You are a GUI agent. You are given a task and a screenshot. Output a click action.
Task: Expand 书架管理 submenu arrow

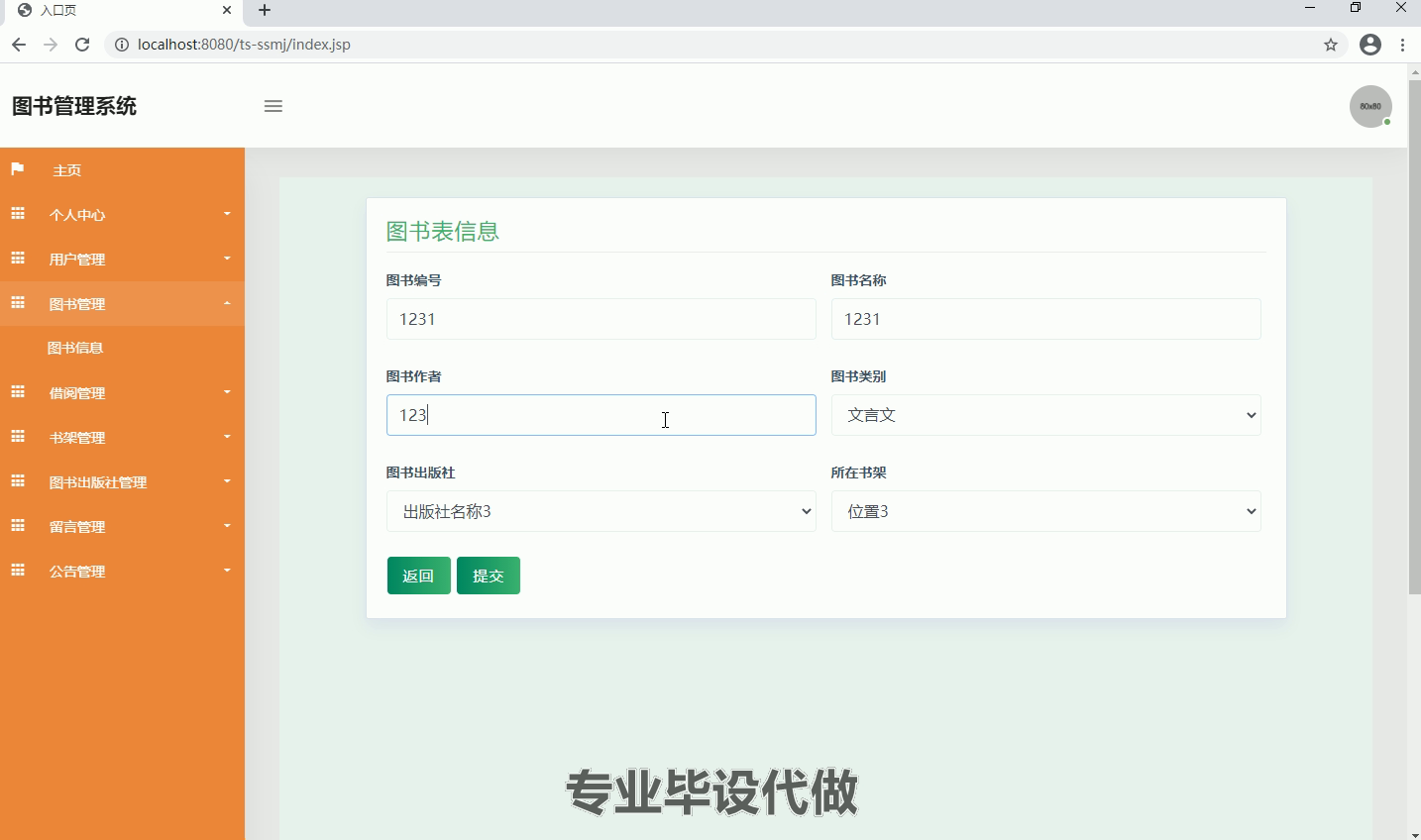coord(227,437)
